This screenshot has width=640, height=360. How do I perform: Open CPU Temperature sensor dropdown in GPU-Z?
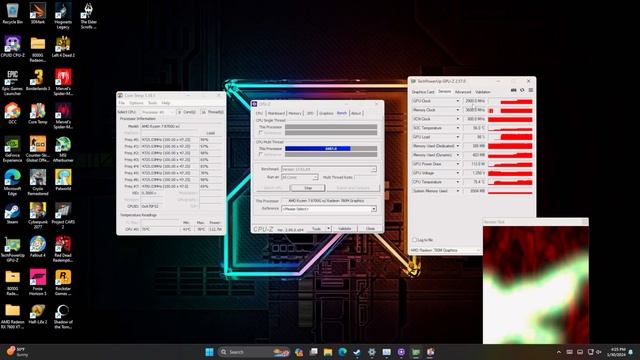(x=458, y=182)
